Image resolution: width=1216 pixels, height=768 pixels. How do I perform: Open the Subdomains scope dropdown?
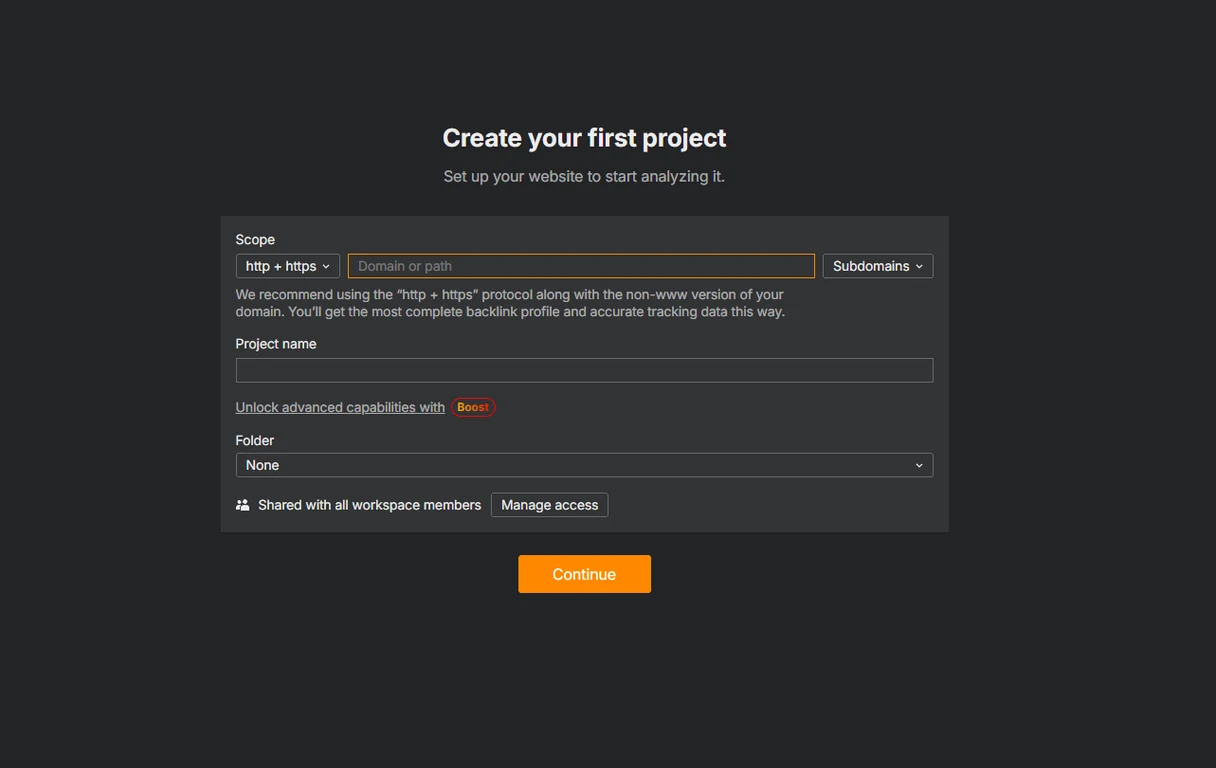click(x=878, y=266)
